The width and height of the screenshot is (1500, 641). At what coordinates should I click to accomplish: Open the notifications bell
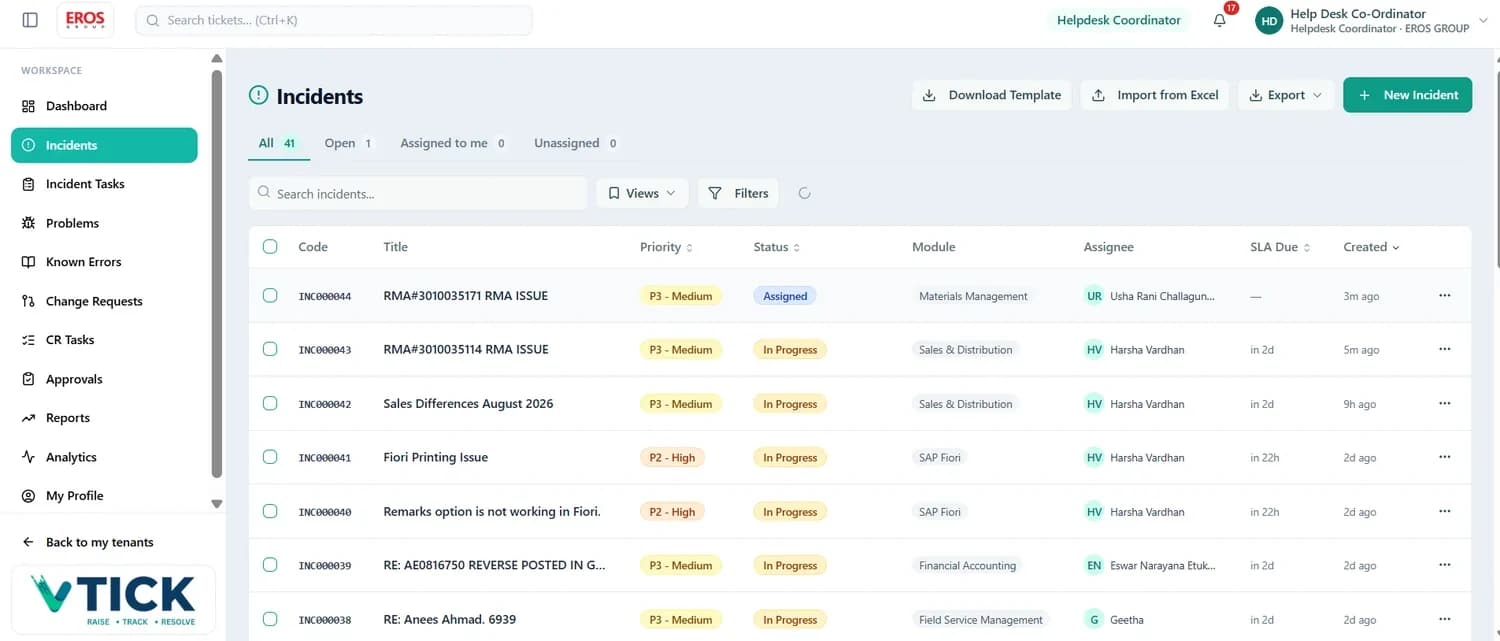tap(1220, 20)
